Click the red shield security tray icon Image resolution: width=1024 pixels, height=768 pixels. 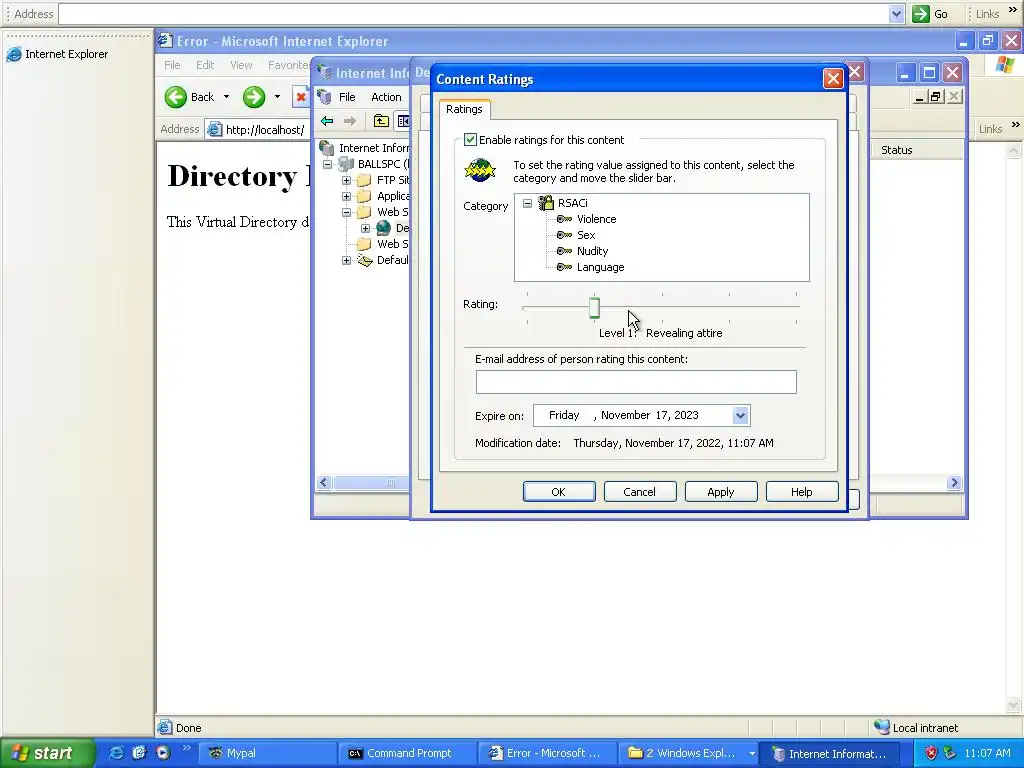click(931, 753)
